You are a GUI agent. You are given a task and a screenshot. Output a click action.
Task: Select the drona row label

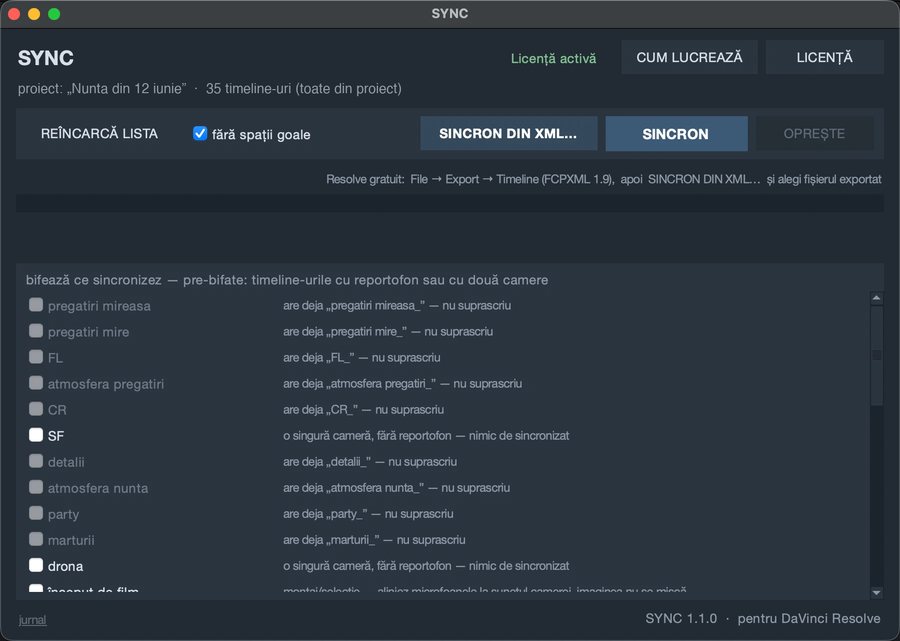(65, 566)
